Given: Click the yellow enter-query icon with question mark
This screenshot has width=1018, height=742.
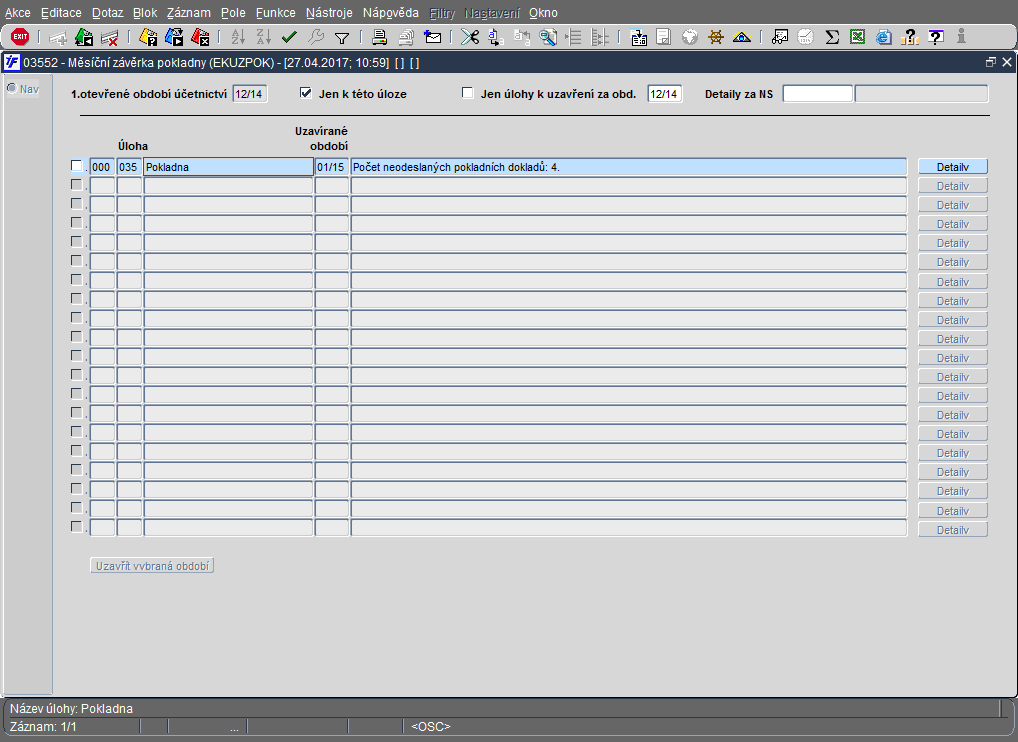Looking at the screenshot, I should (148, 37).
